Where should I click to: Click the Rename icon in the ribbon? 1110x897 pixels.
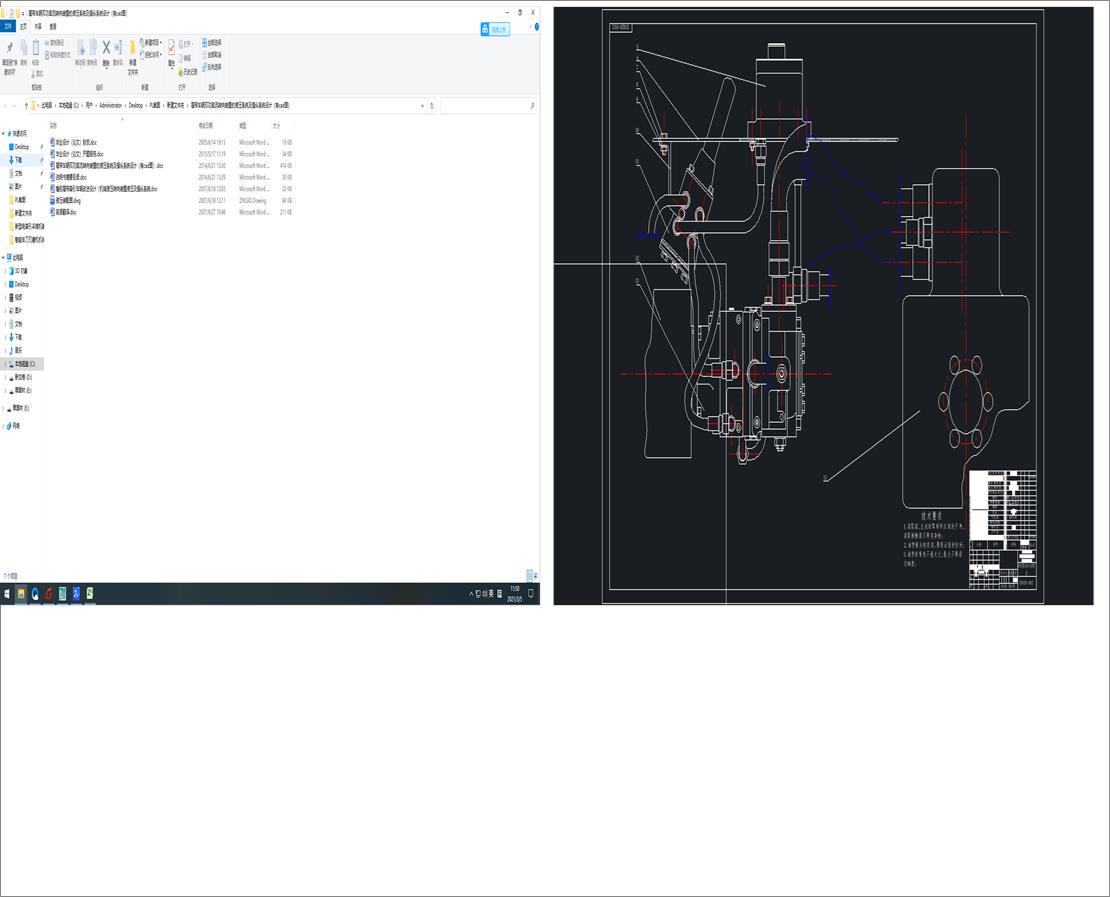click(x=118, y=50)
